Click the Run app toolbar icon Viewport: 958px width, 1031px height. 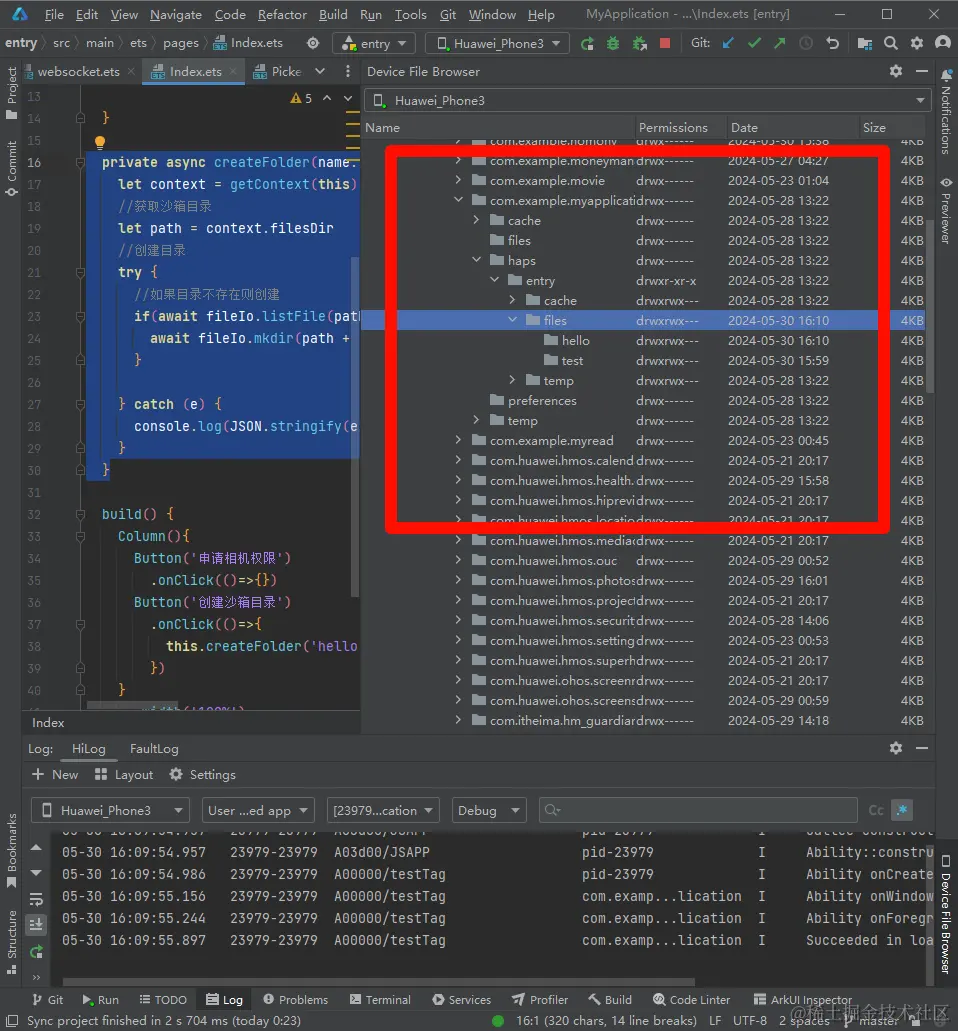(587, 43)
